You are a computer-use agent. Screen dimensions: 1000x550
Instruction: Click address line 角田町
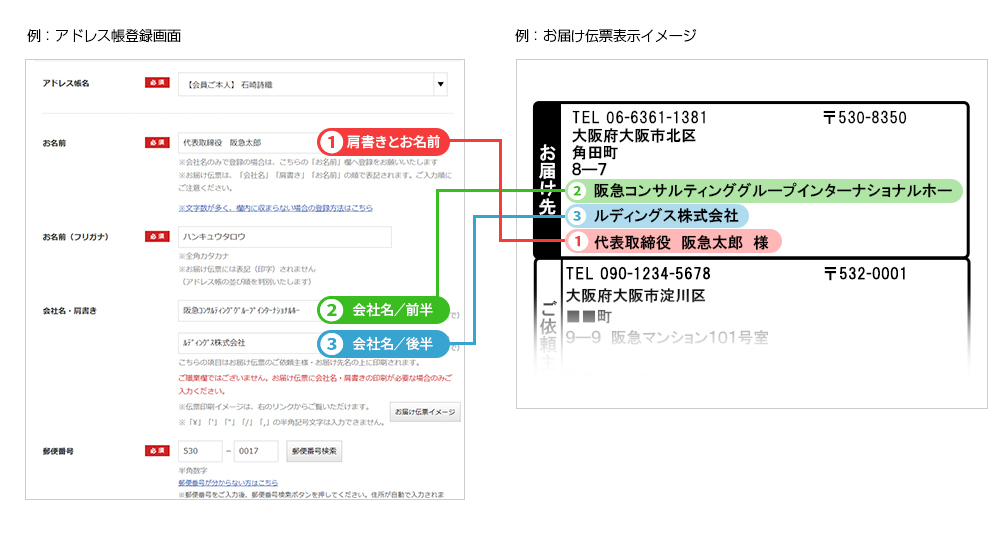pyautogui.click(x=595, y=153)
